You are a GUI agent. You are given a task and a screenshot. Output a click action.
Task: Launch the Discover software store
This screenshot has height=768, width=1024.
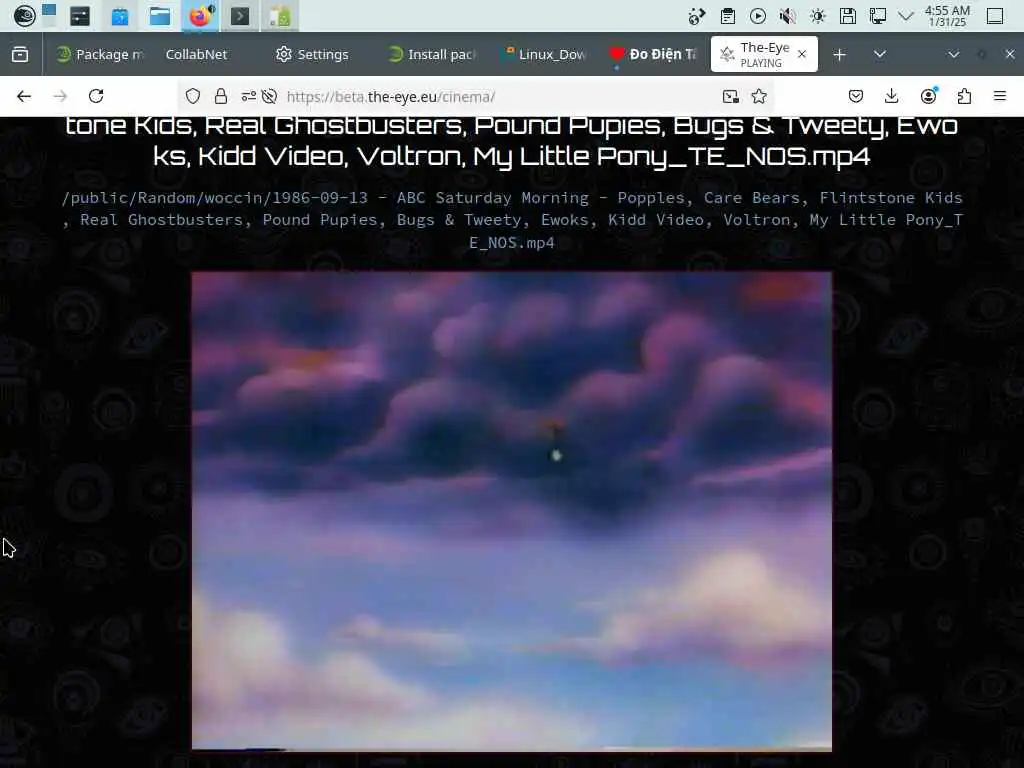(120, 16)
